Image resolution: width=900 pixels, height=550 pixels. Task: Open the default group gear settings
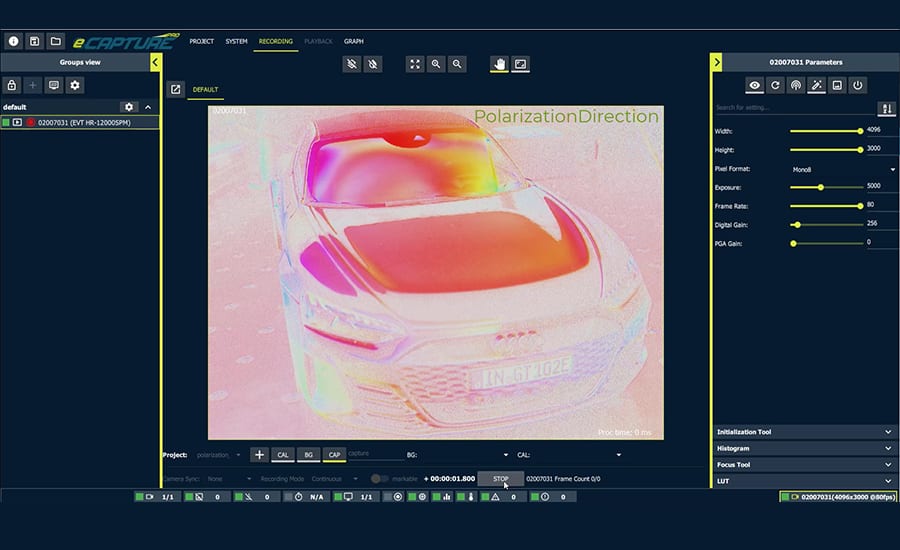click(x=129, y=107)
